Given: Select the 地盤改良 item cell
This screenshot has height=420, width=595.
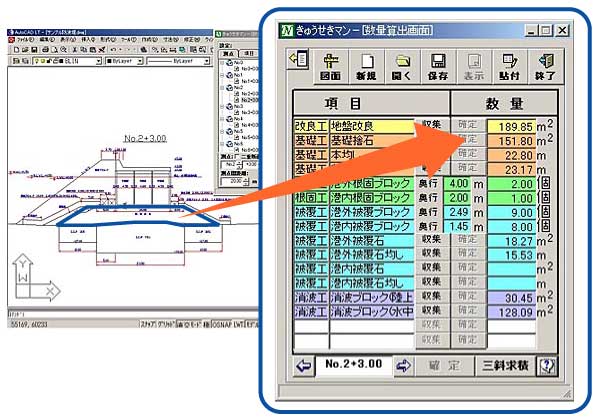Looking at the screenshot, I should [x=372, y=126].
